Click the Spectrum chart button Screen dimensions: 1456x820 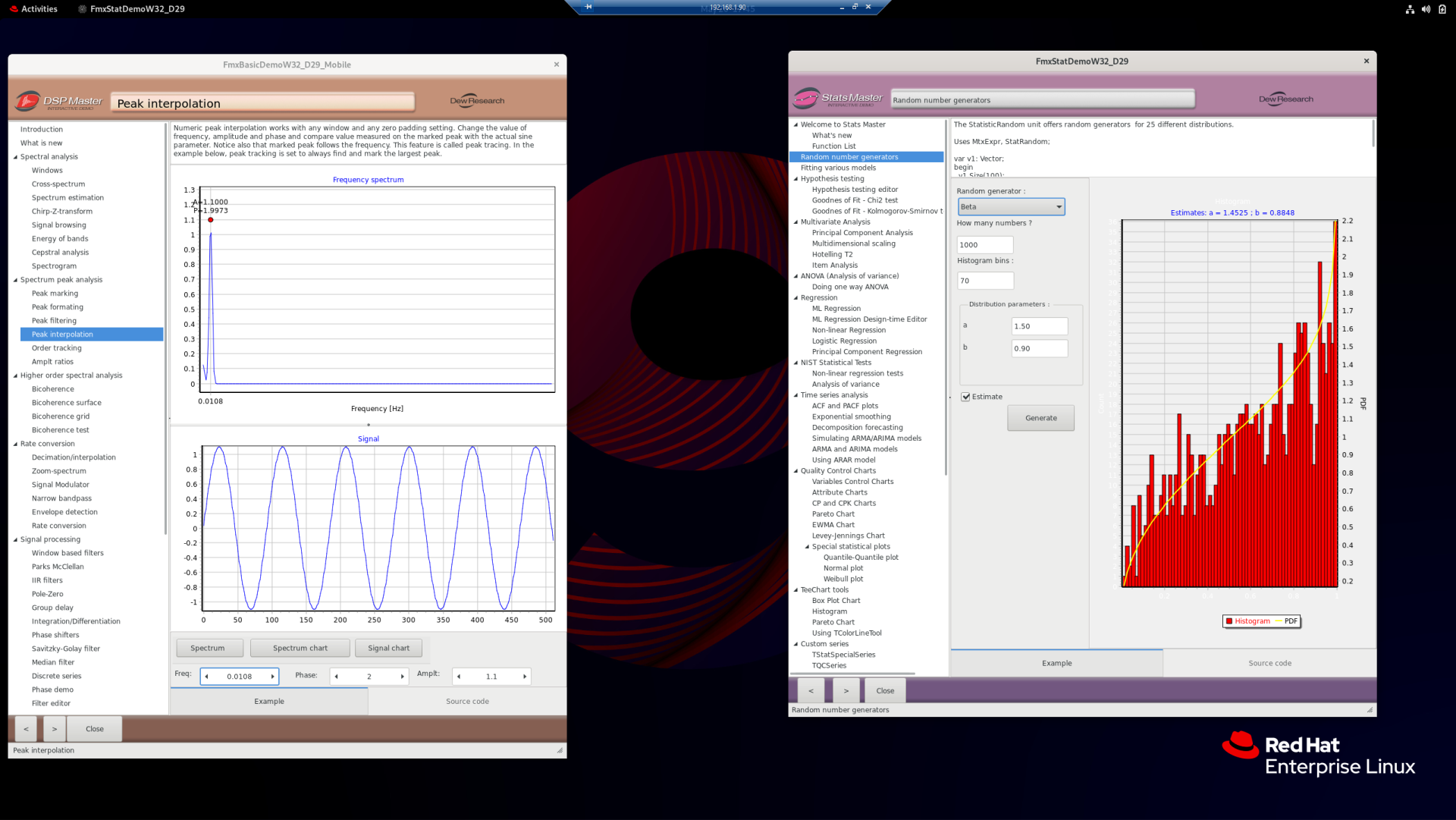(x=300, y=648)
